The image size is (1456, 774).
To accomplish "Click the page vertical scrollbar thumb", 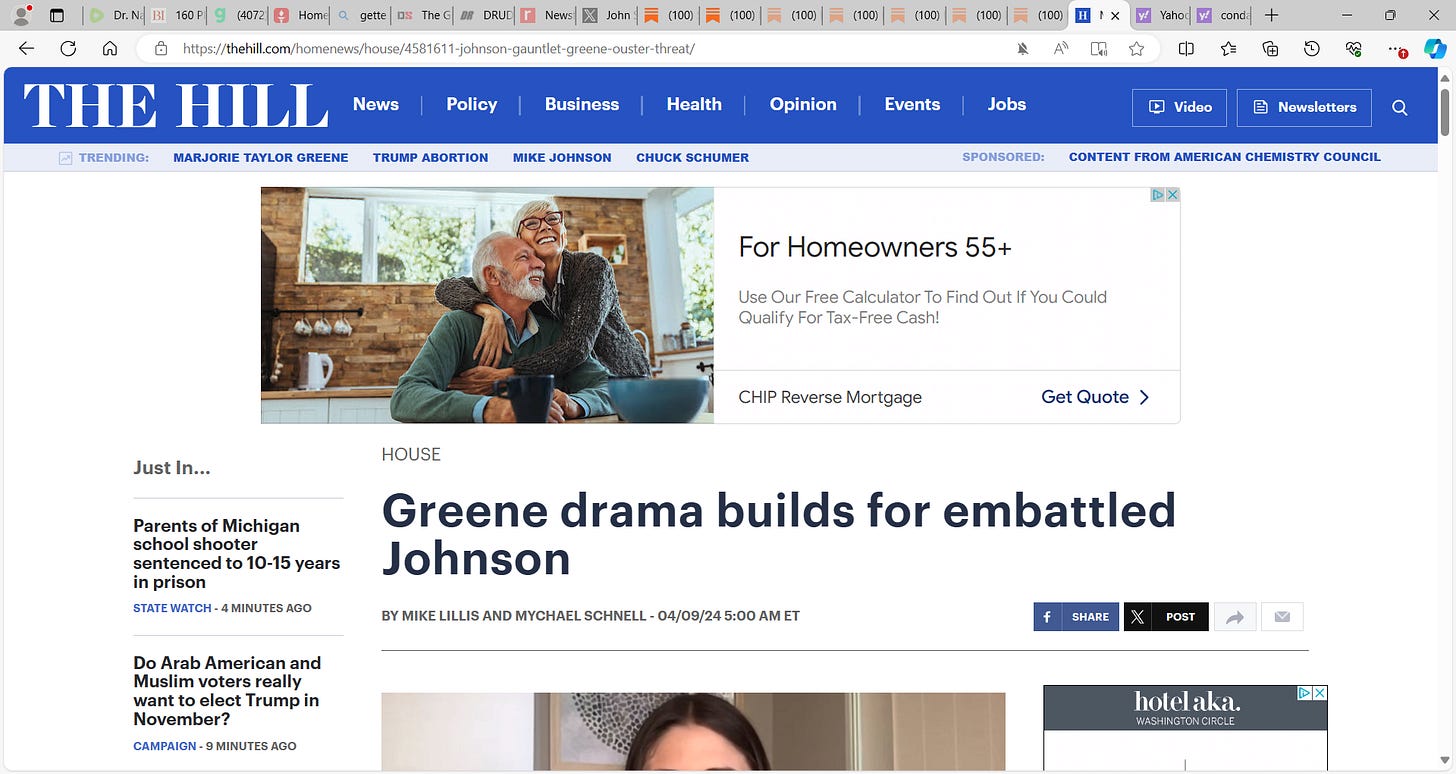I will 1445,112.
